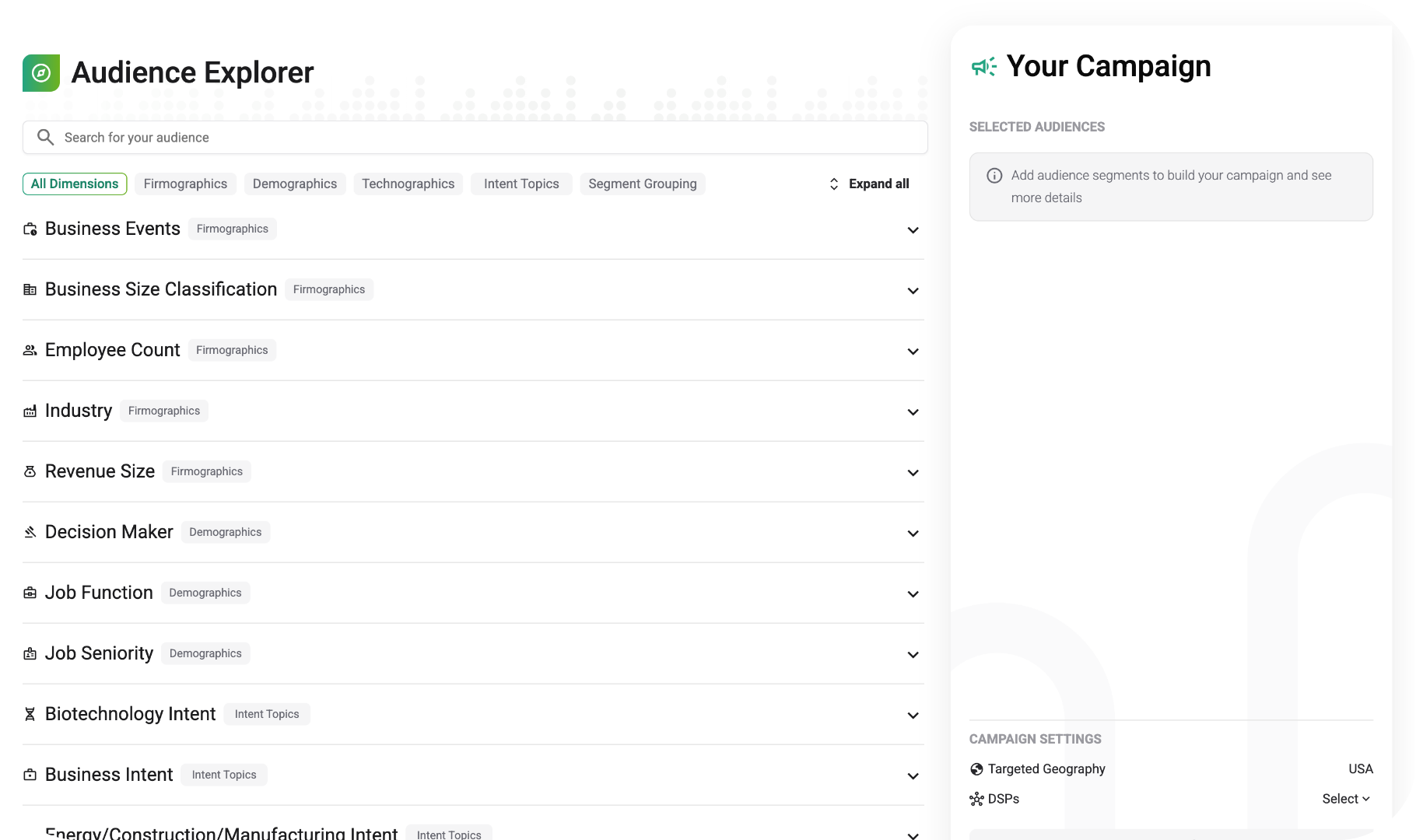Image resolution: width=1416 pixels, height=840 pixels.
Task: Click the DSPs network icon
Action: click(976, 799)
